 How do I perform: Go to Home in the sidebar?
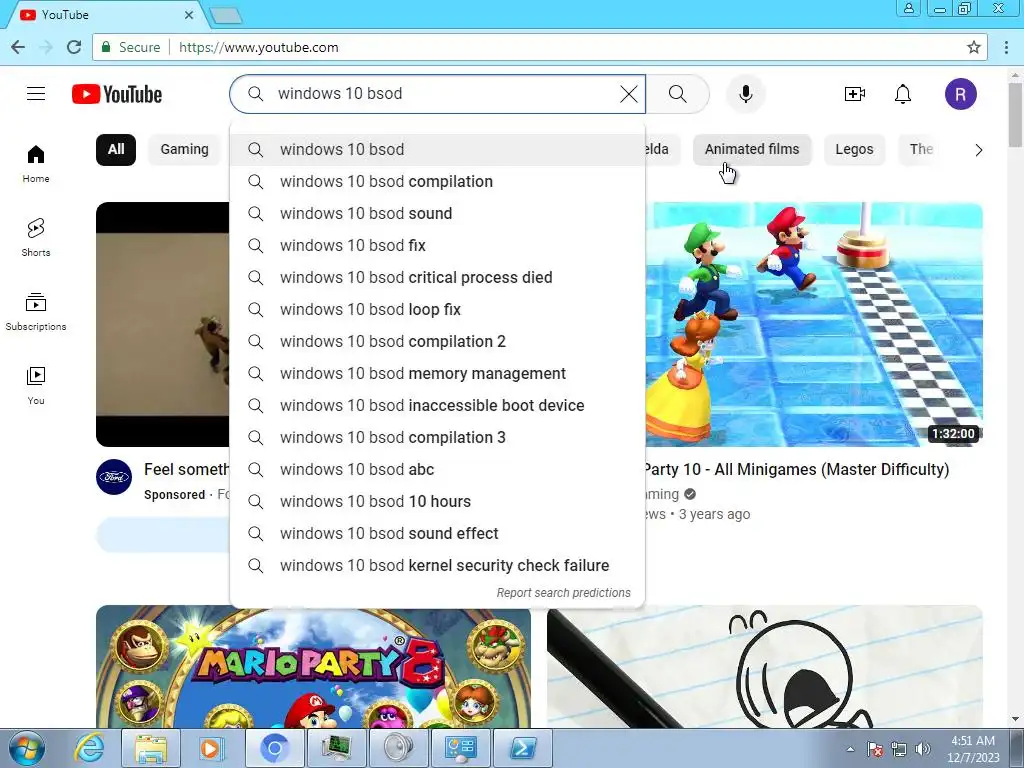(x=36, y=164)
